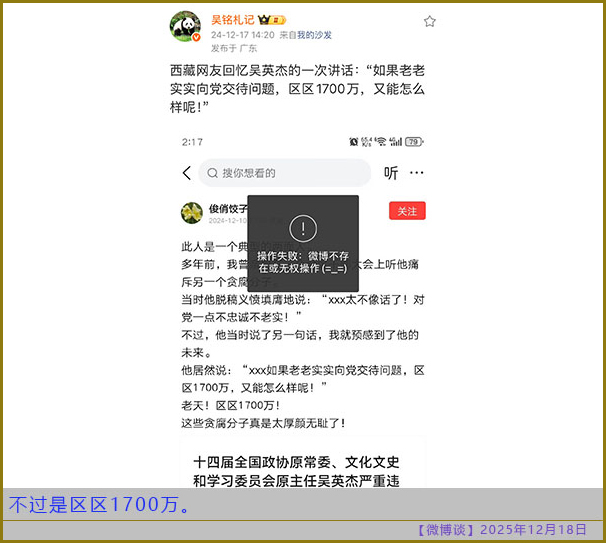Tap the search magnifier icon
The height and width of the screenshot is (543, 606).
point(213,173)
